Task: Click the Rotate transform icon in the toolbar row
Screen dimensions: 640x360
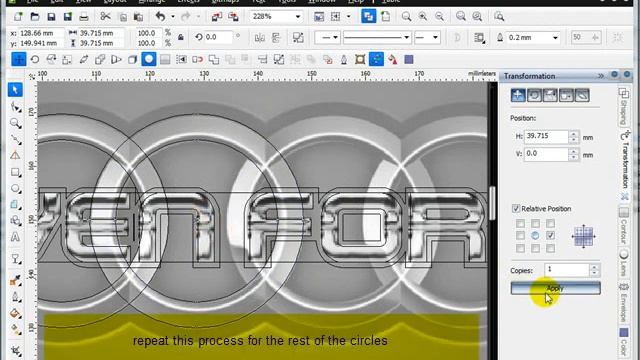Action: [x=35, y=60]
